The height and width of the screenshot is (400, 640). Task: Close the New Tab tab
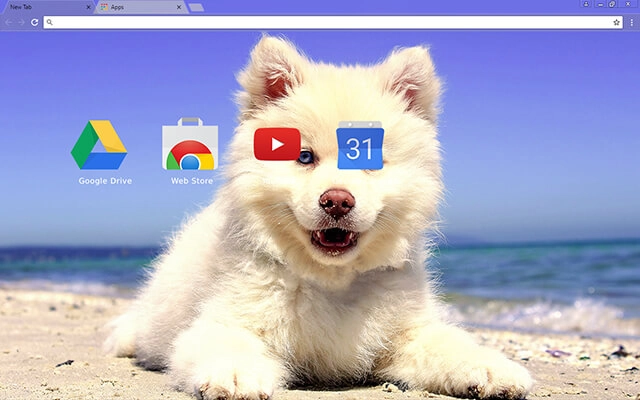pyautogui.click(x=88, y=7)
